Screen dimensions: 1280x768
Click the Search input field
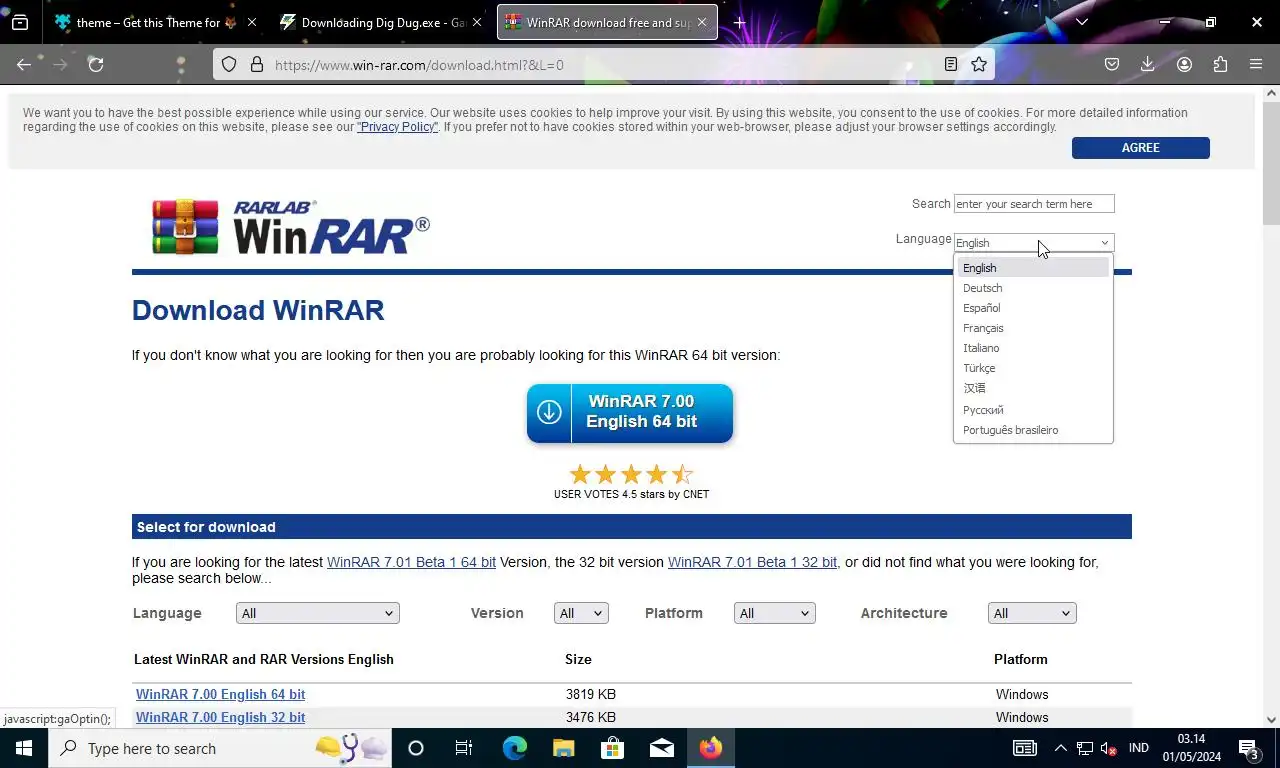tap(1034, 204)
